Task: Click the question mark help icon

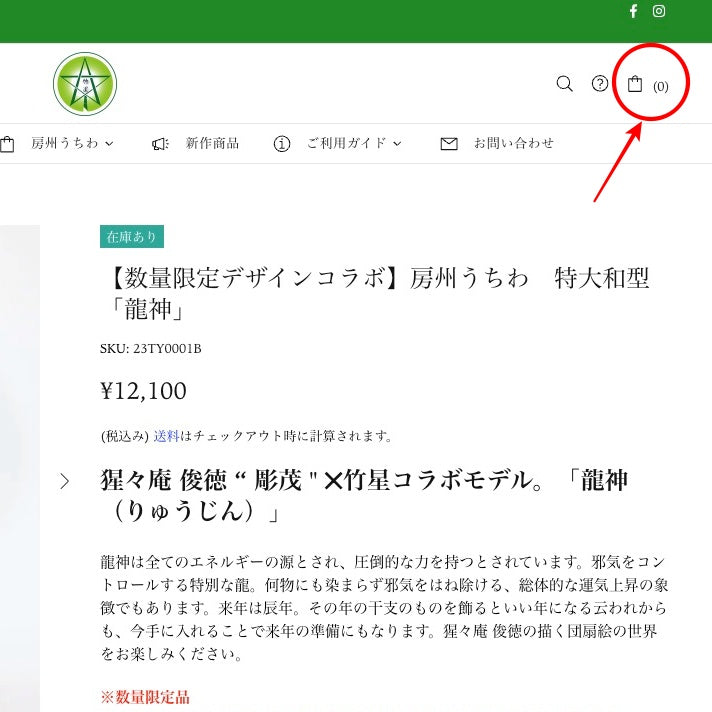Action: tap(600, 84)
